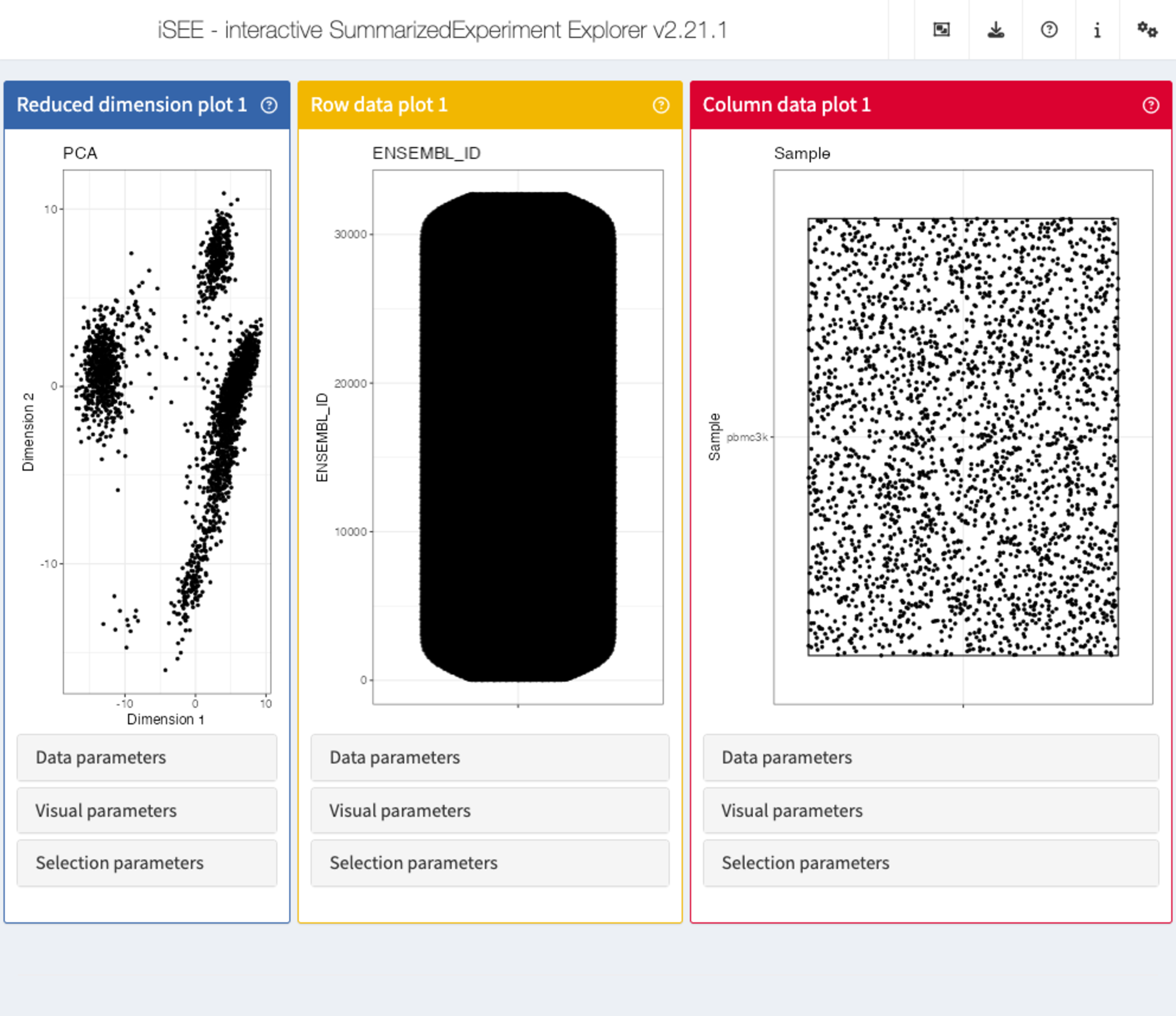Click the download export icon in header
Viewport: 1176px width, 1016px height.
996,30
